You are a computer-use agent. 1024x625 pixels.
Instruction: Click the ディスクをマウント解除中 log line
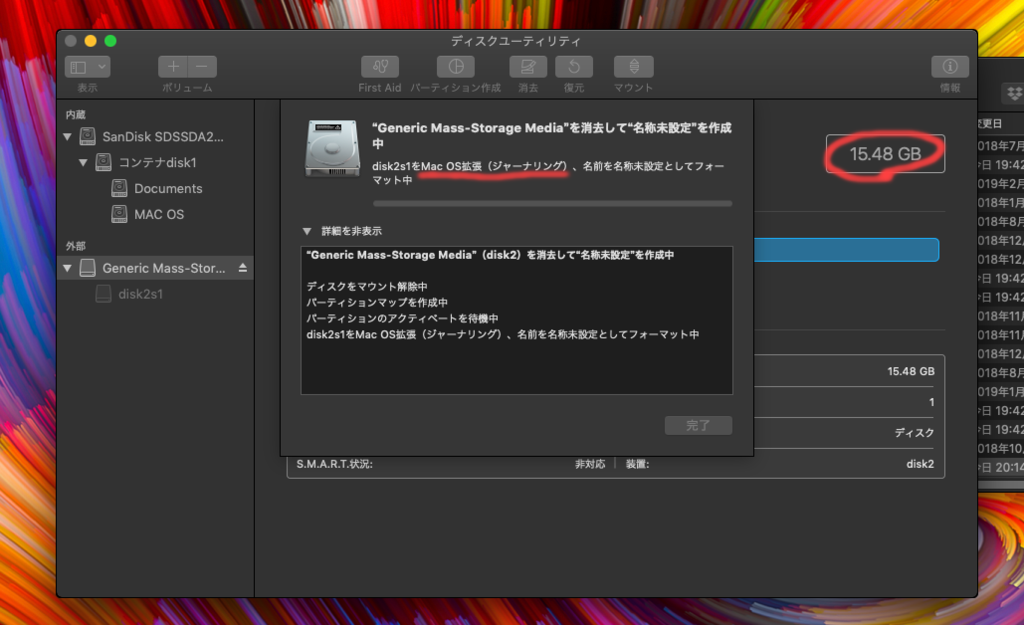coord(367,286)
